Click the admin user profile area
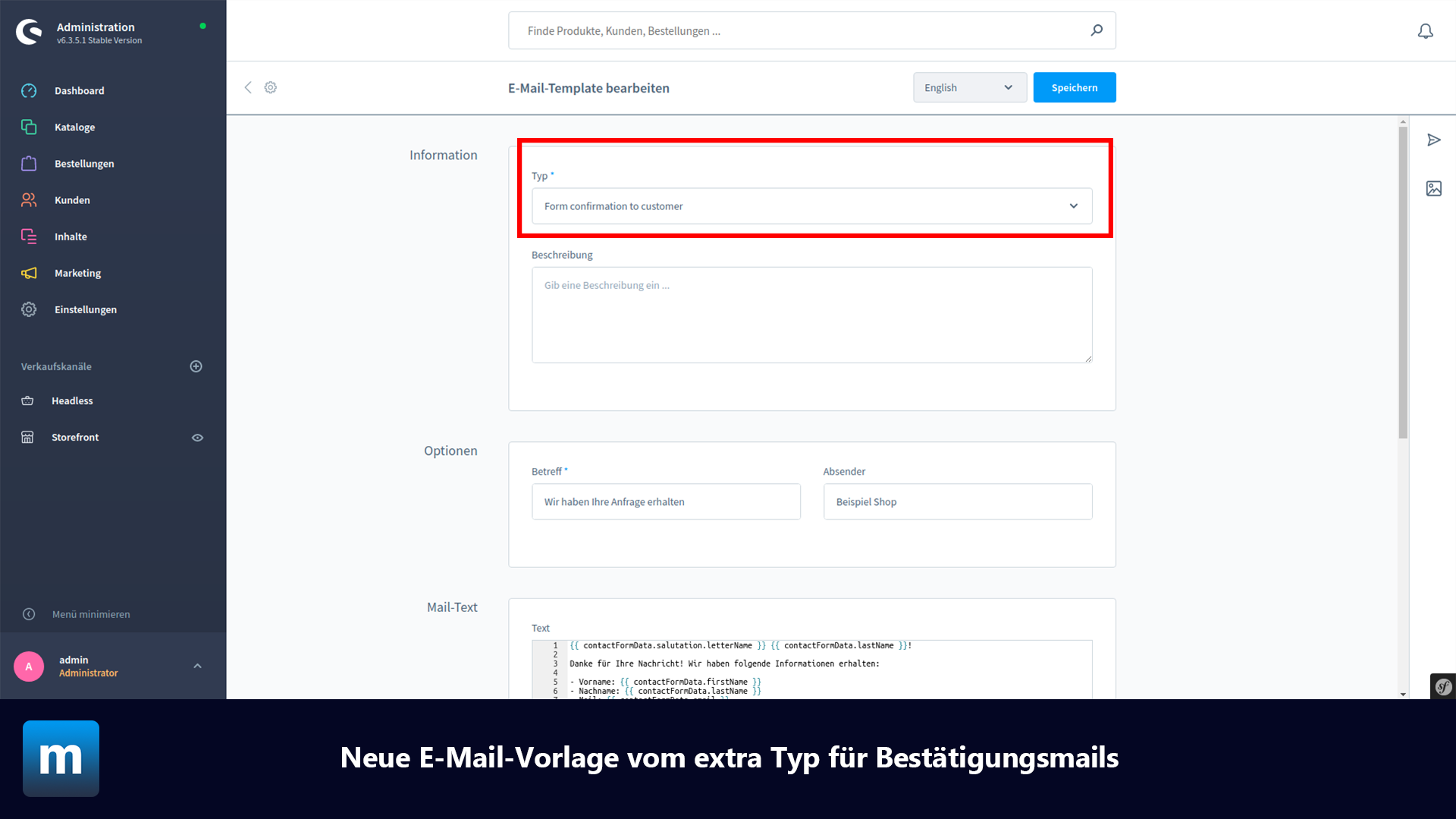The image size is (1456, 819). (112, 665)
